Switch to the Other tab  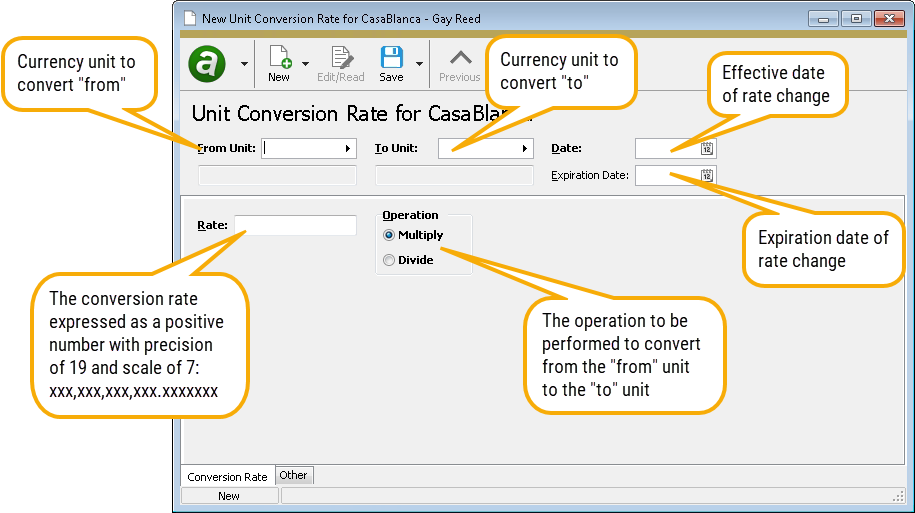point(294,475)
